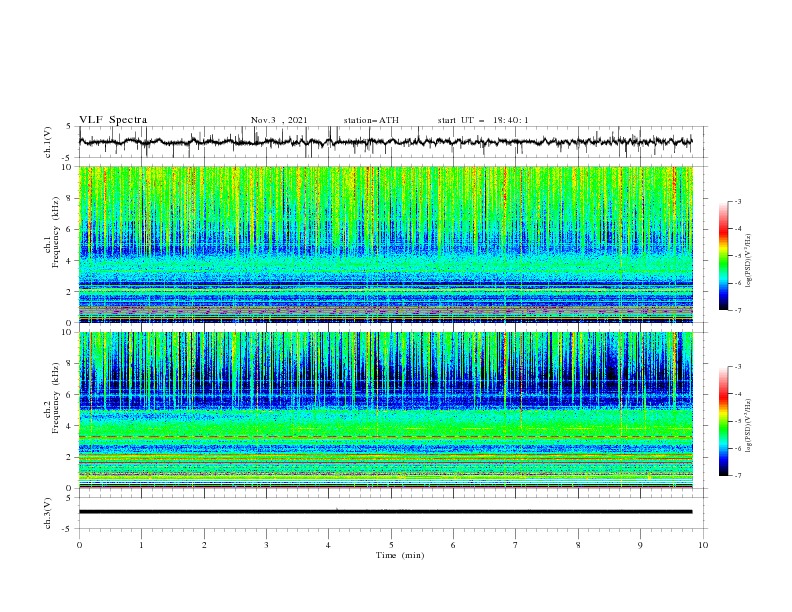Screen dimensions: 792x612
Task: Click the "4" tick on the time axis
Action: pyautogui.click(x=328, y=545)
